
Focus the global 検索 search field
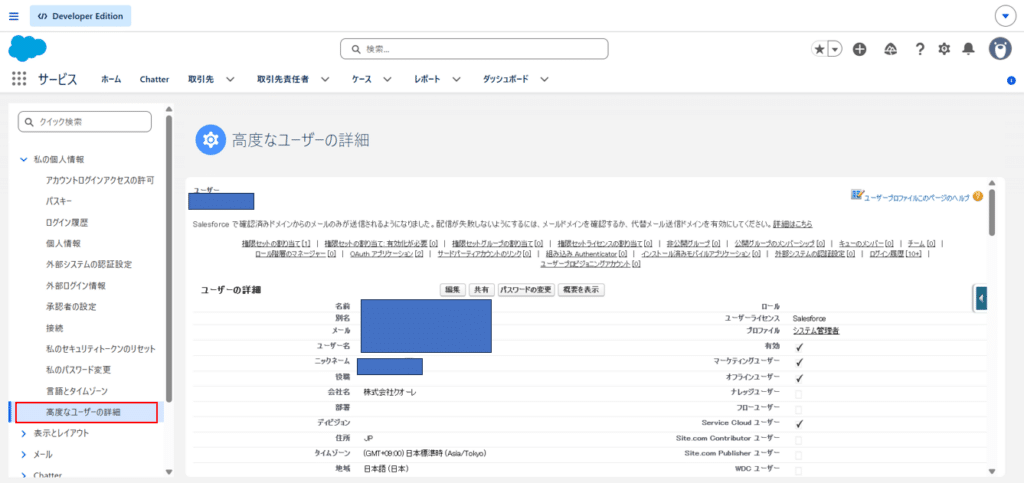pos(474,49)
